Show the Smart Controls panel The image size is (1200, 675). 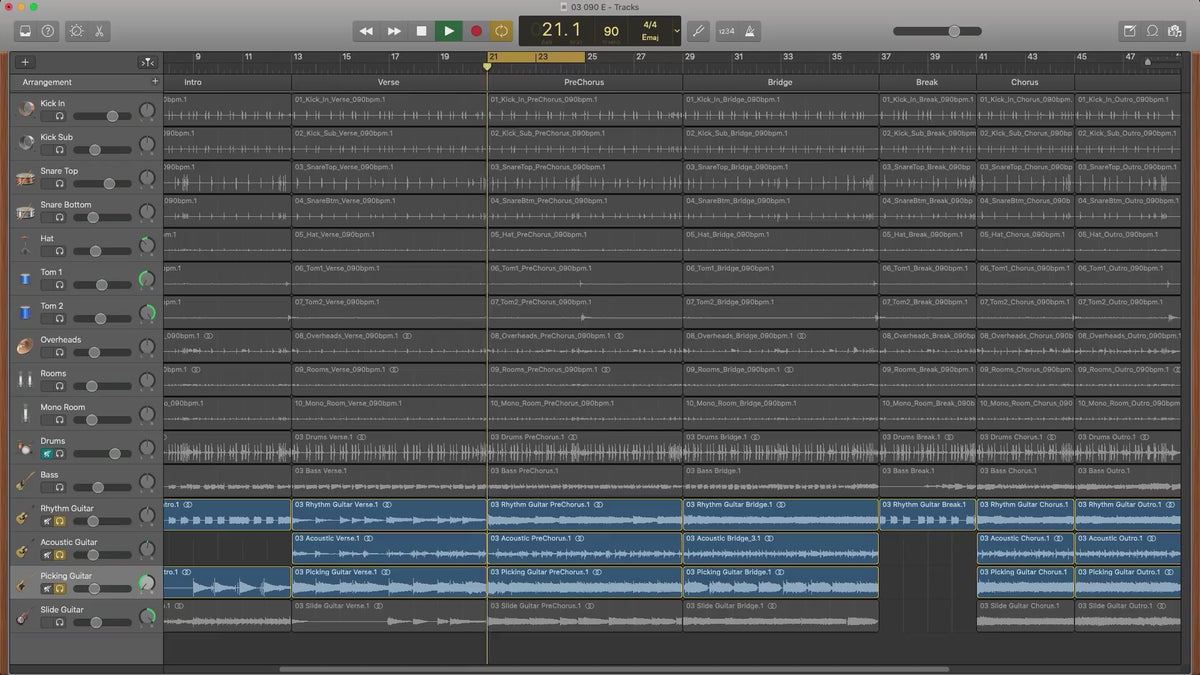pyautogui.click(x=77, y=31)
